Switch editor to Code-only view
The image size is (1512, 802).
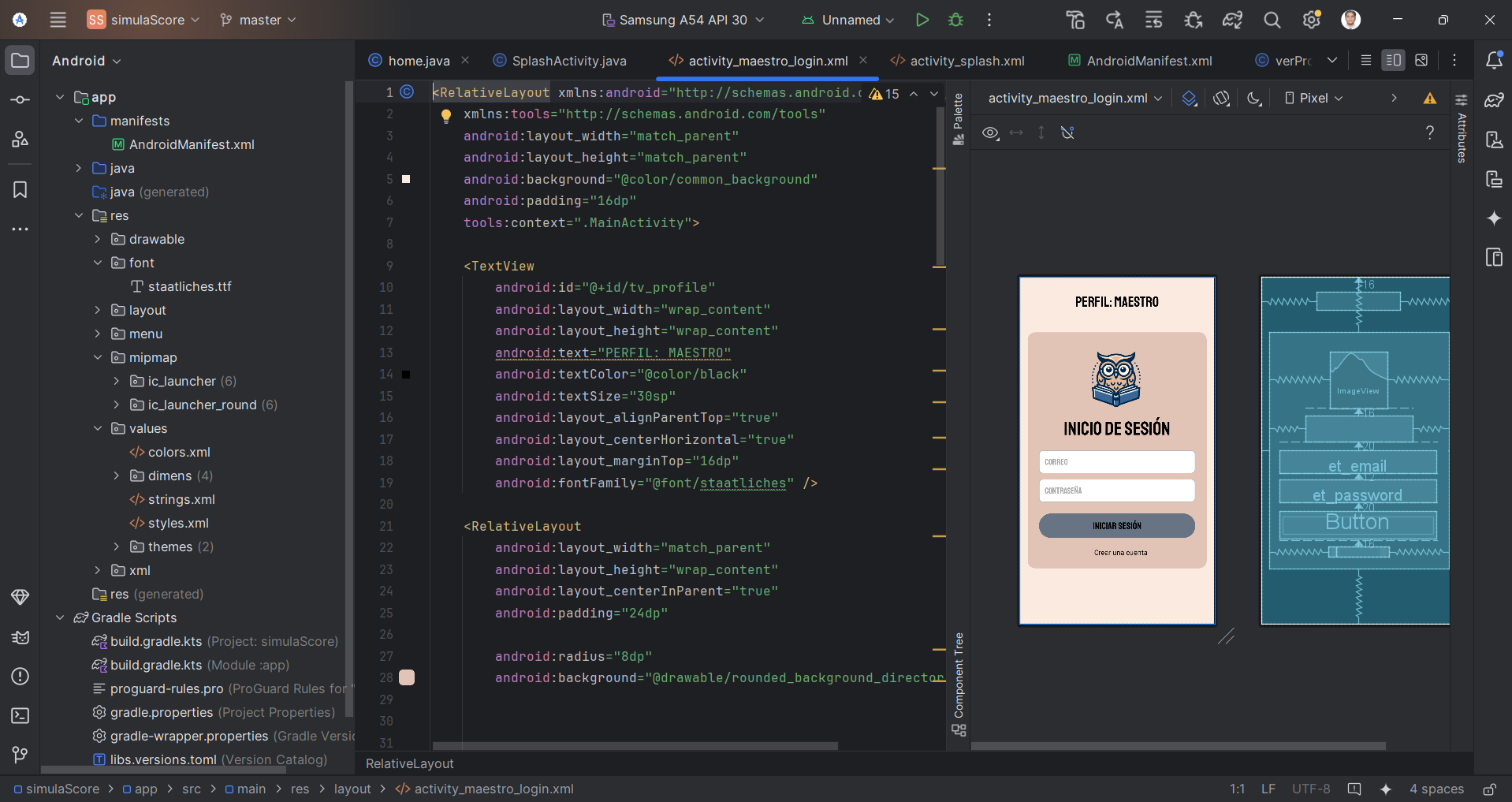pyautogui.click(x=1365, y=60)
